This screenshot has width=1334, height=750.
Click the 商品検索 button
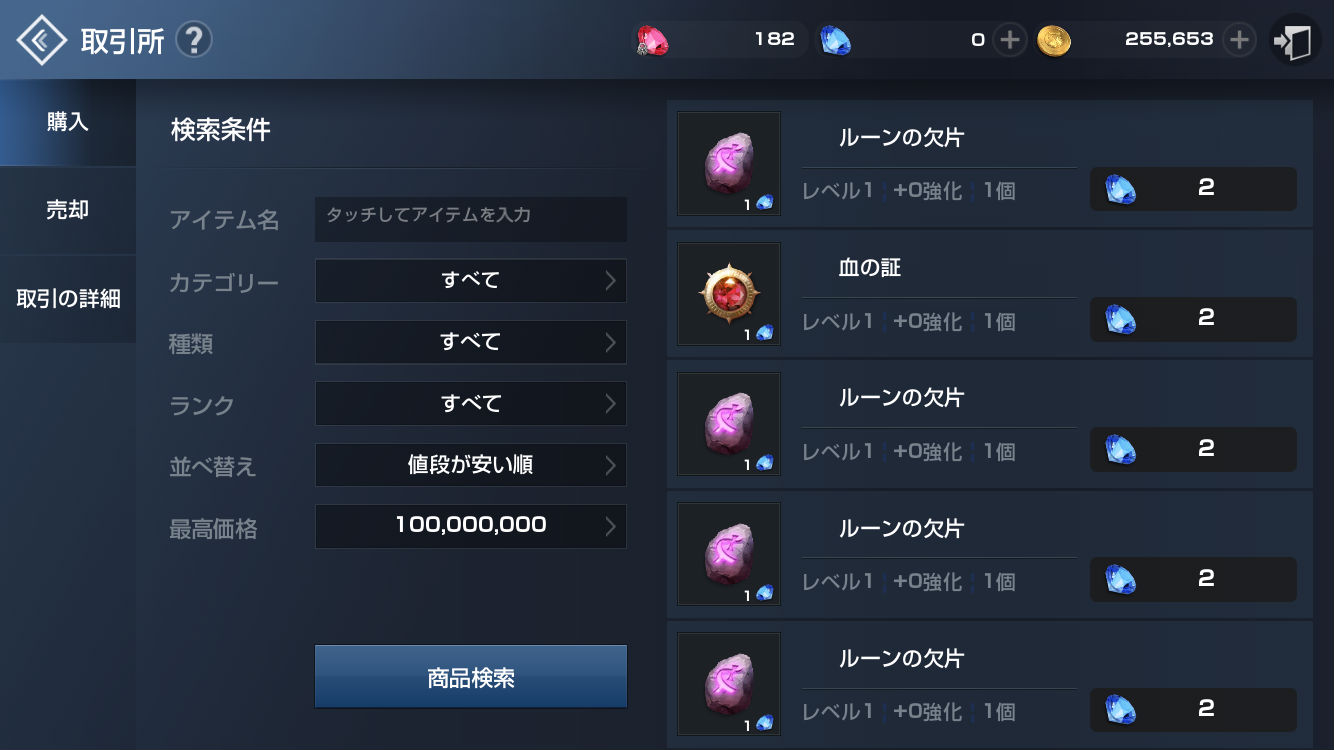471,677
